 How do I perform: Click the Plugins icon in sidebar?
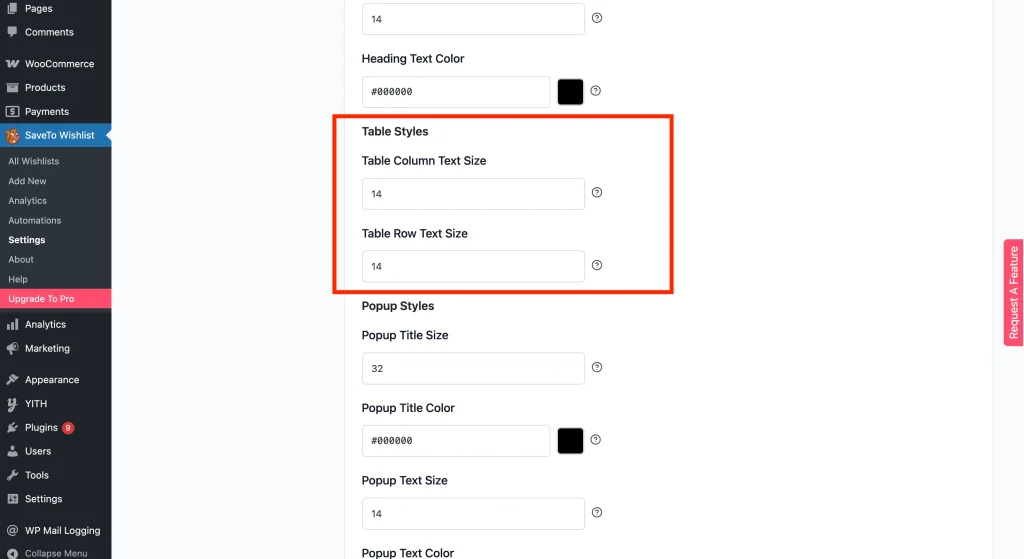[x=12, y=428]
